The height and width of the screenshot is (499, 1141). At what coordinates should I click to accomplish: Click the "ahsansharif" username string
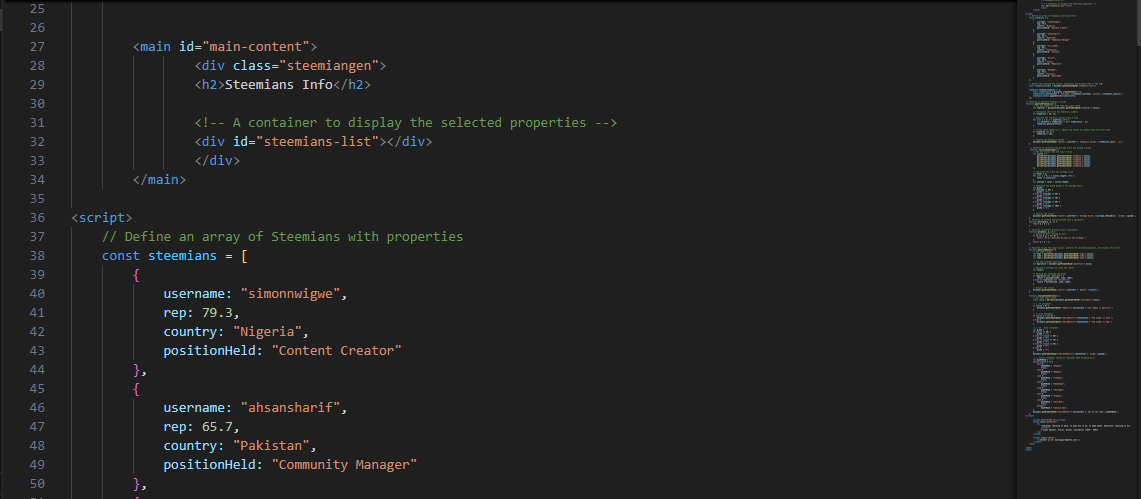pos(290,407)
